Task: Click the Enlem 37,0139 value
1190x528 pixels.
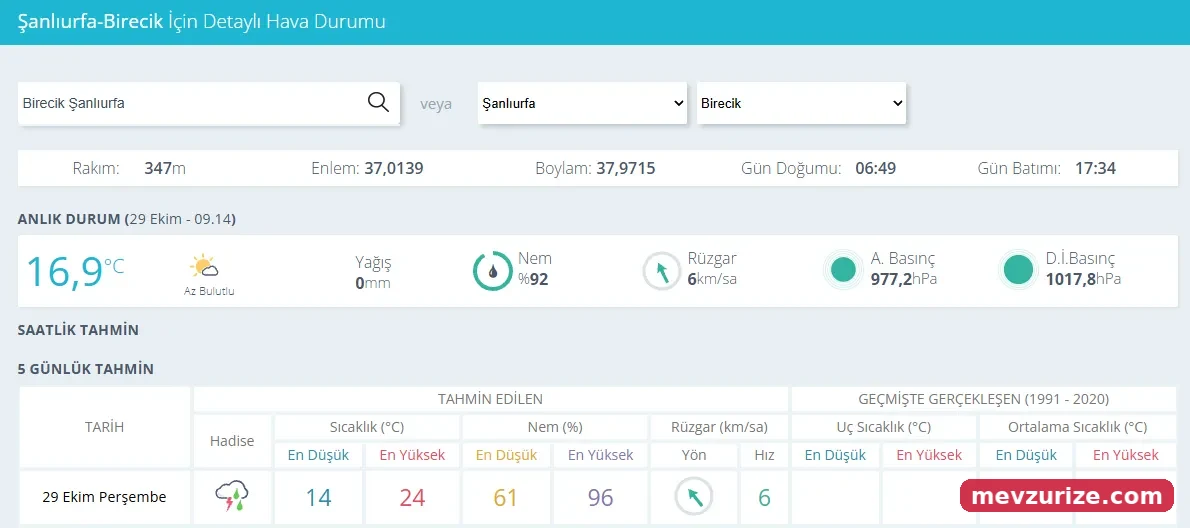Action: (x=394, y=168)
